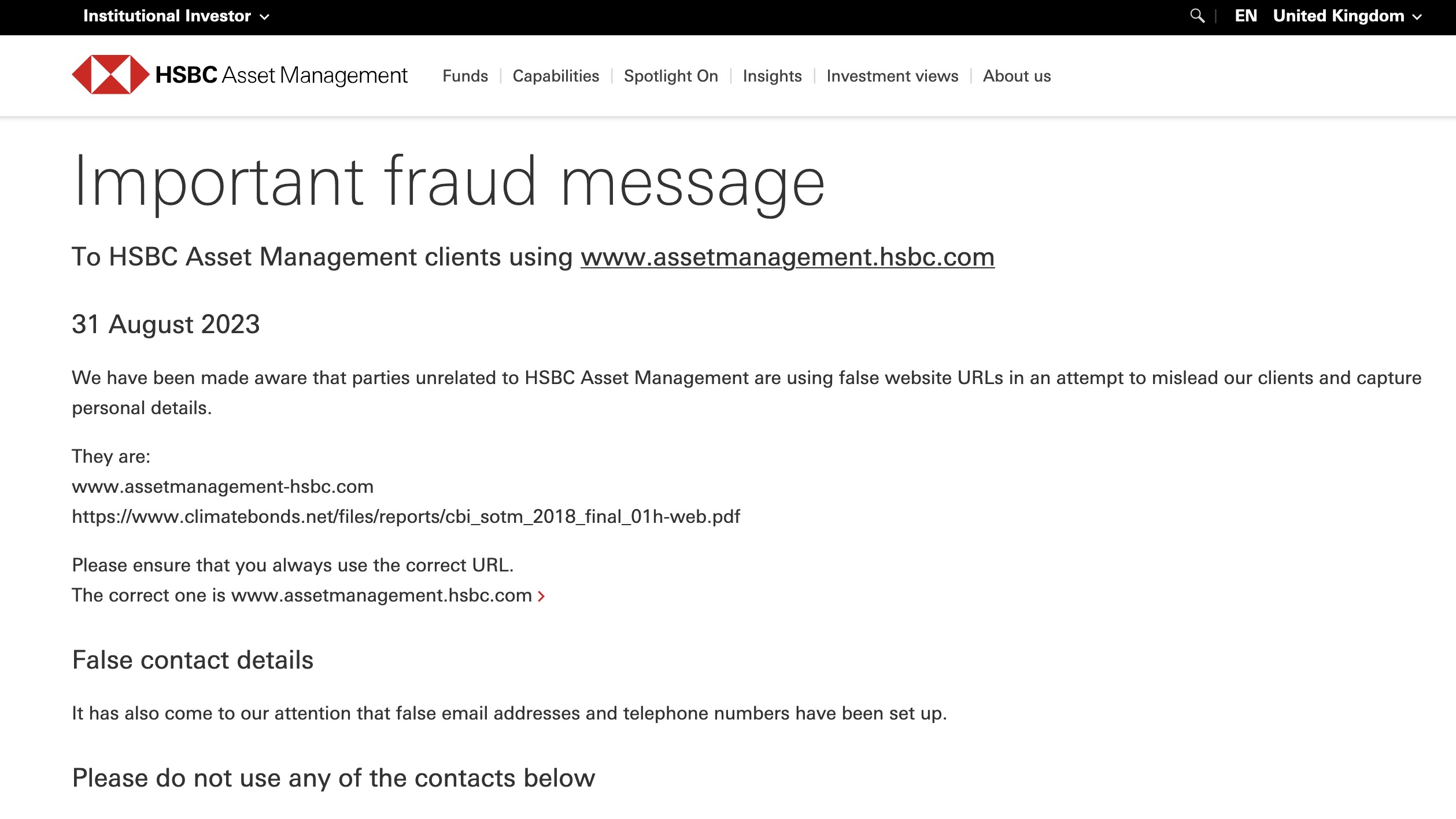Select the EN language option
This screenshot has height=819, width=1456.
click(1246, 16)
